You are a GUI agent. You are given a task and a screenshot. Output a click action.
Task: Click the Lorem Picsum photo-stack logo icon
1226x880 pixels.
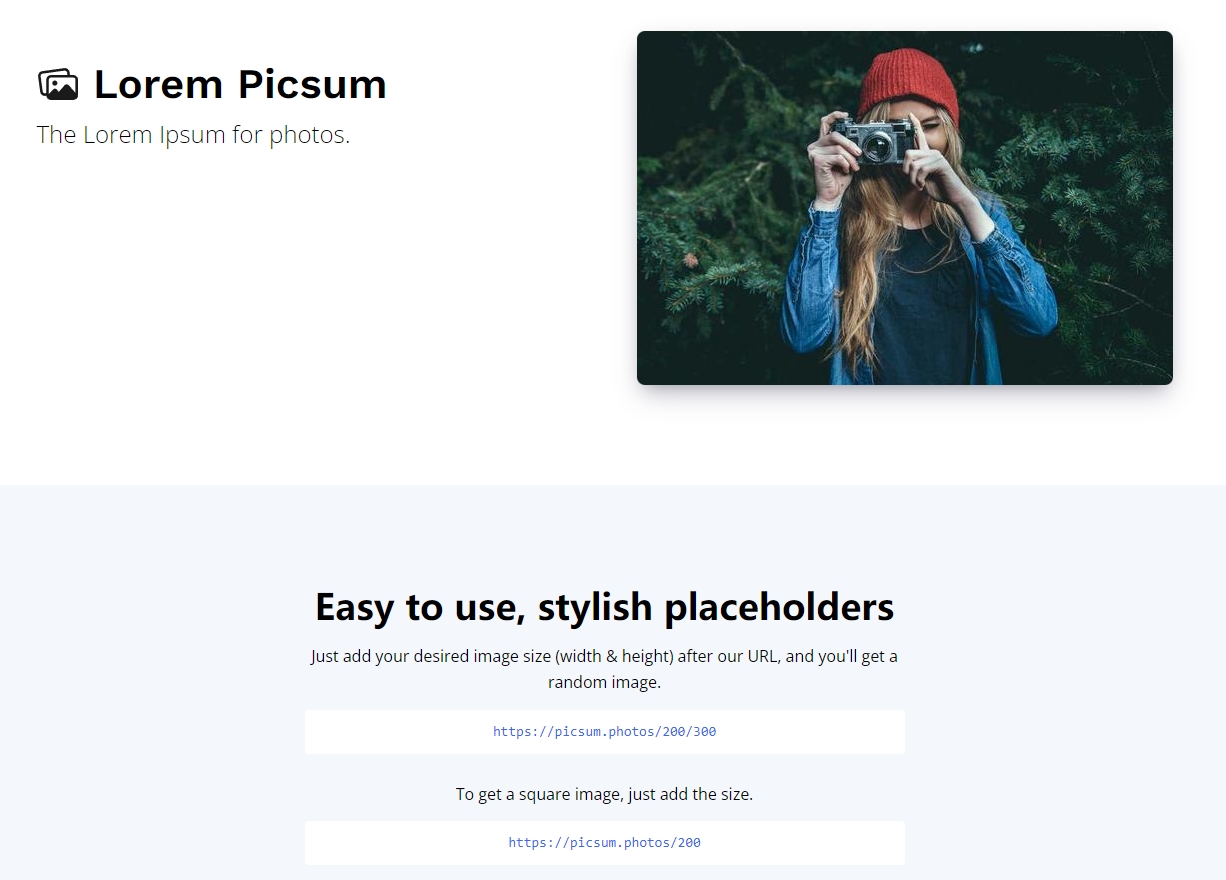coord(58,85)
